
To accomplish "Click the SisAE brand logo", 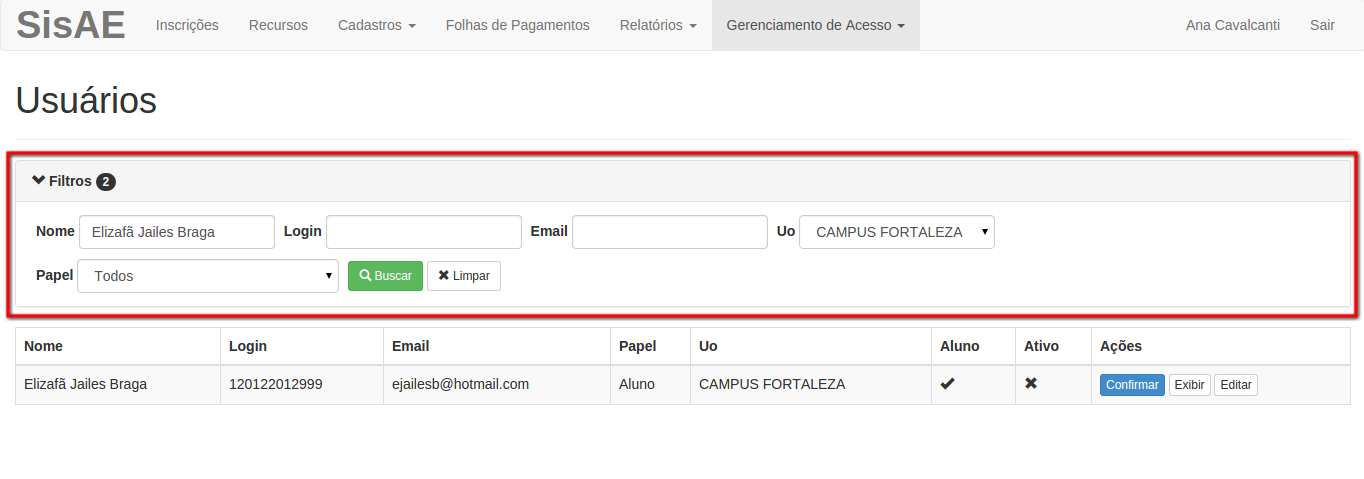I will (71, 25).
